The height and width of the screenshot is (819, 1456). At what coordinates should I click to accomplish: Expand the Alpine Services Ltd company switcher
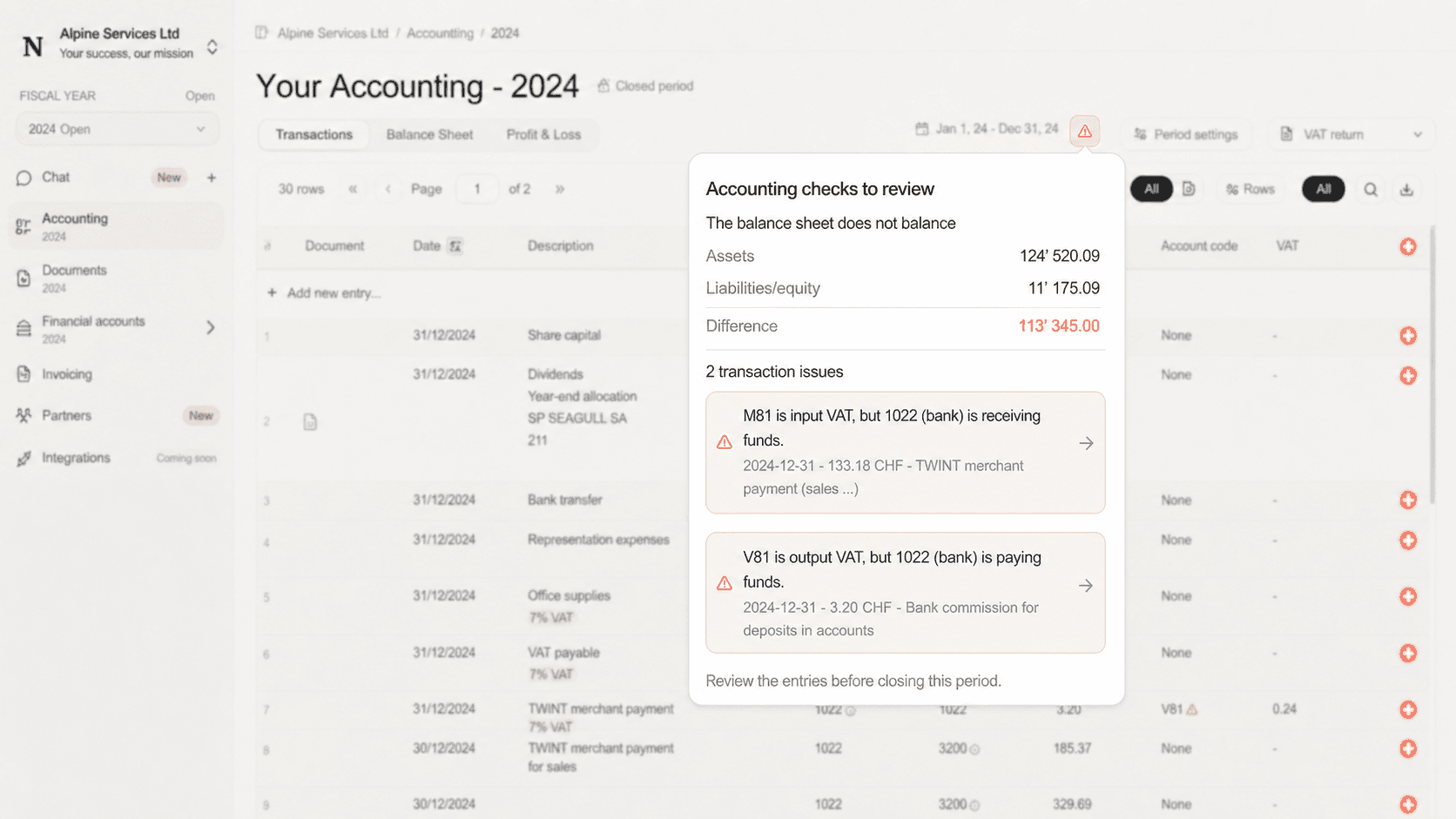[x=212, y=47]
